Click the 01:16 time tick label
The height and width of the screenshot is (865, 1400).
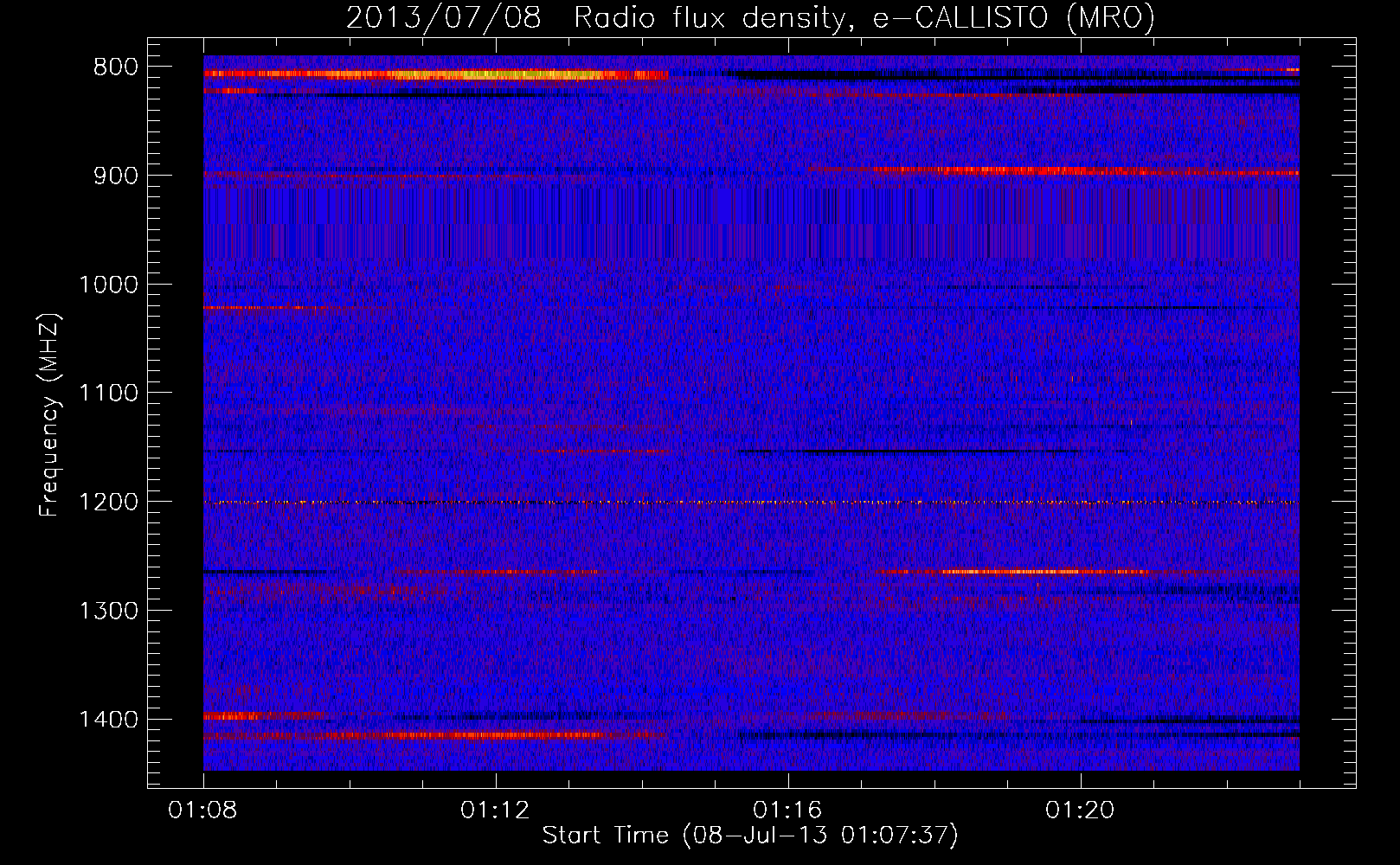coord(787,811)
